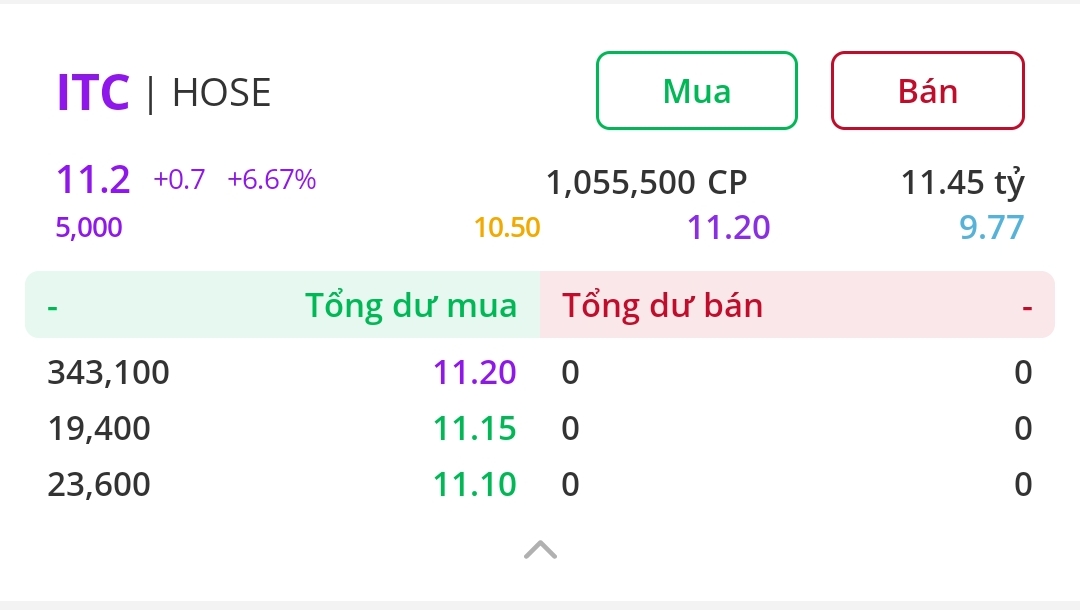Tap the HOSE exchange label

pos(221,93)
